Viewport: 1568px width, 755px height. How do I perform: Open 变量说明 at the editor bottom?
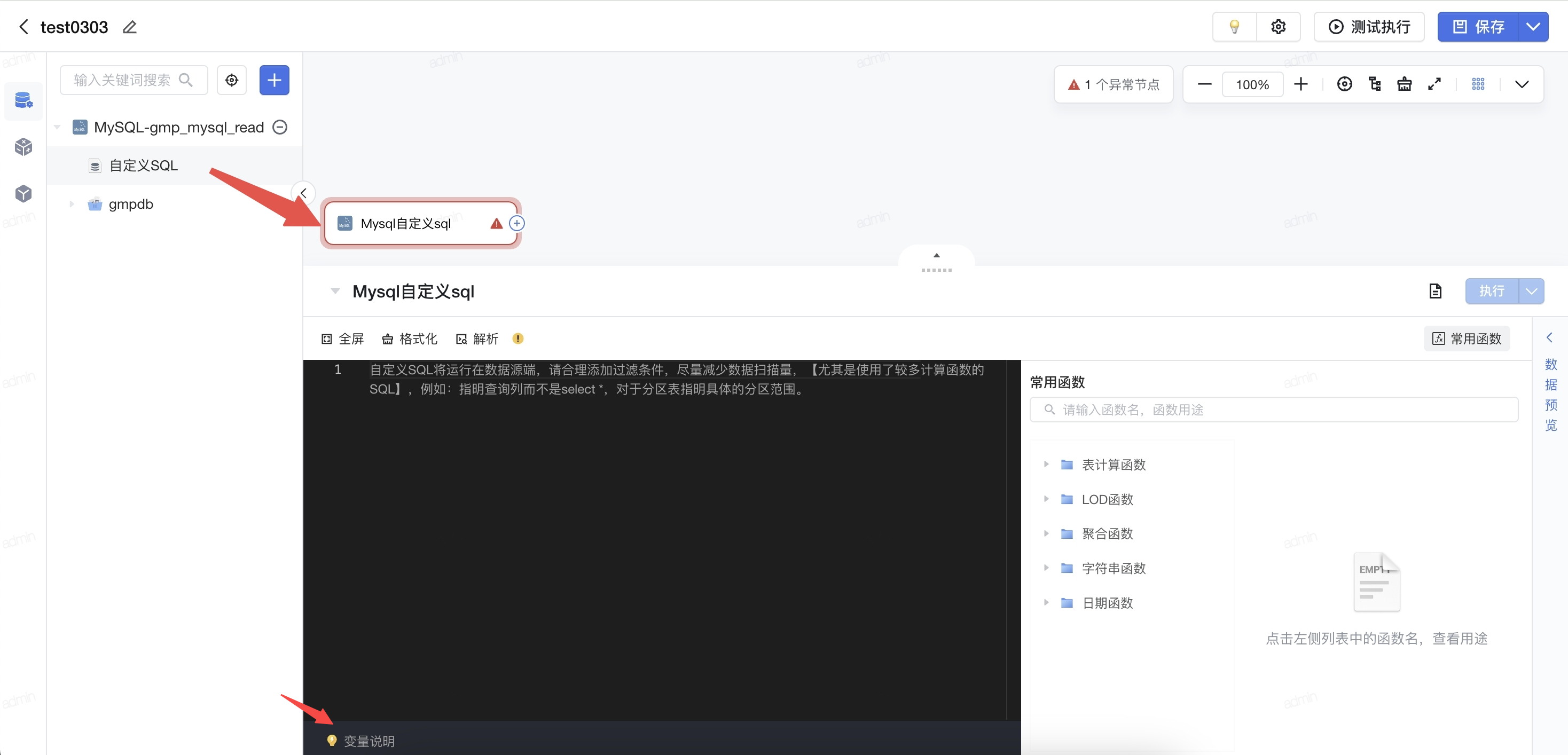361,741
